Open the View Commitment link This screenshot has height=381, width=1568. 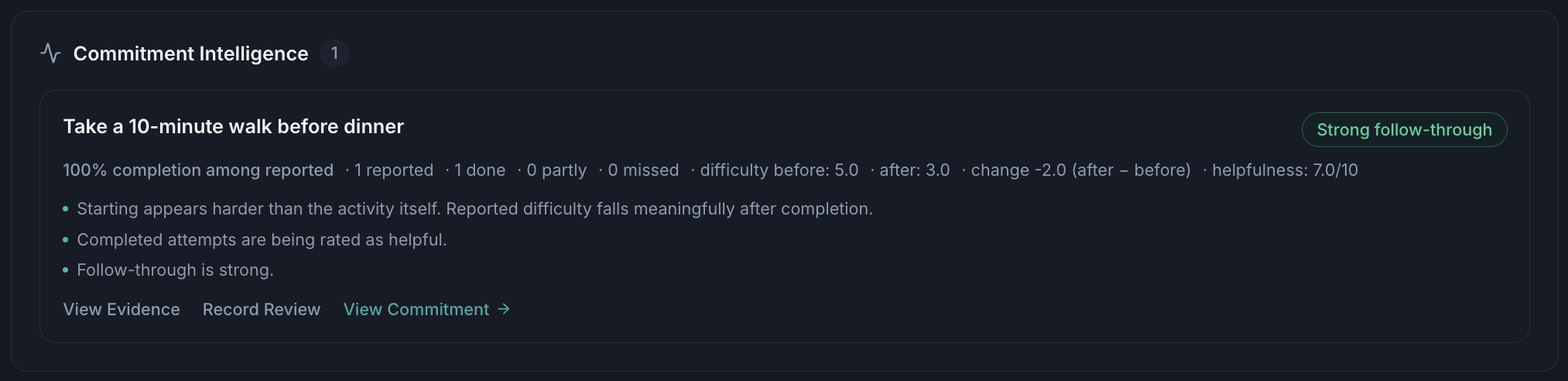tap(426, 309)
